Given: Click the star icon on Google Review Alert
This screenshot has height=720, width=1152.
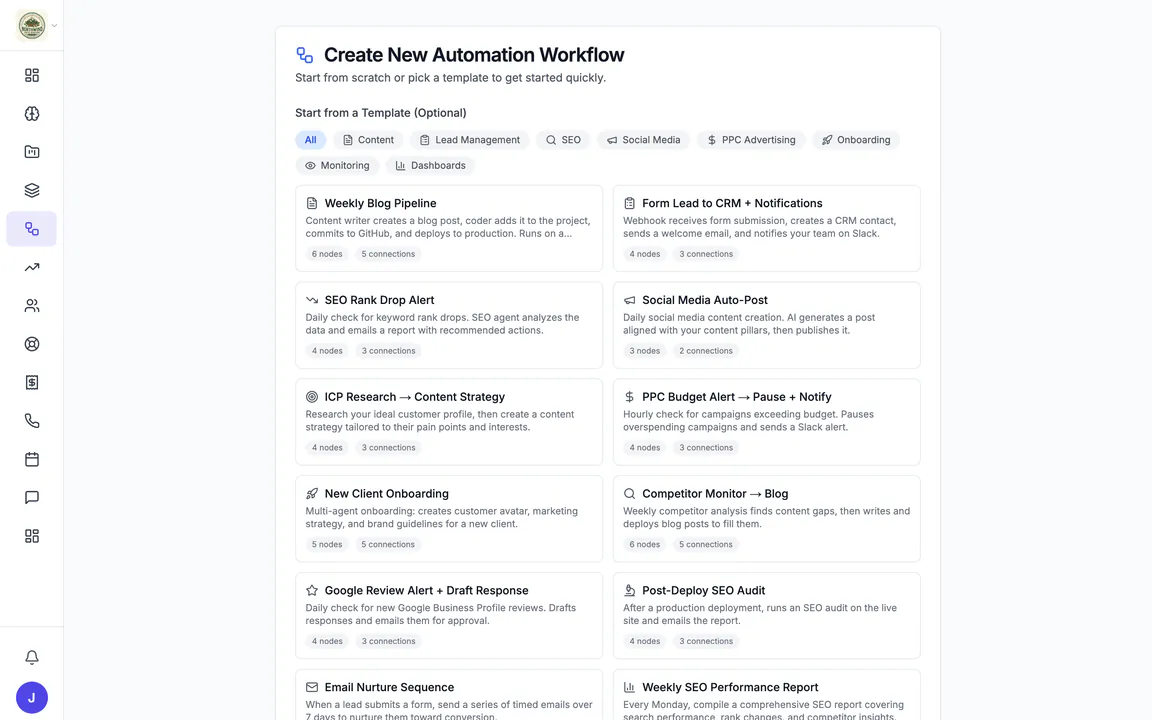Looking at the screenshot, I should click(x=312, y=590).
